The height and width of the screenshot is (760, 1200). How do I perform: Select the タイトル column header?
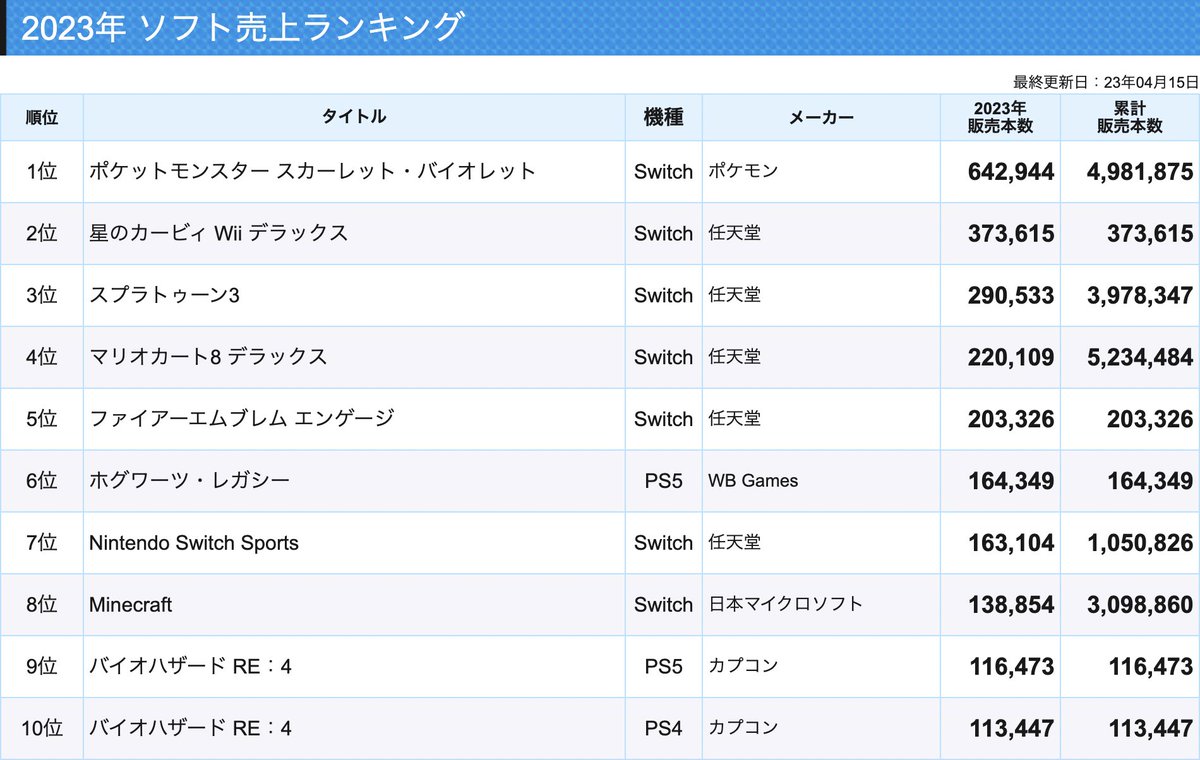[x=355, y=117]
